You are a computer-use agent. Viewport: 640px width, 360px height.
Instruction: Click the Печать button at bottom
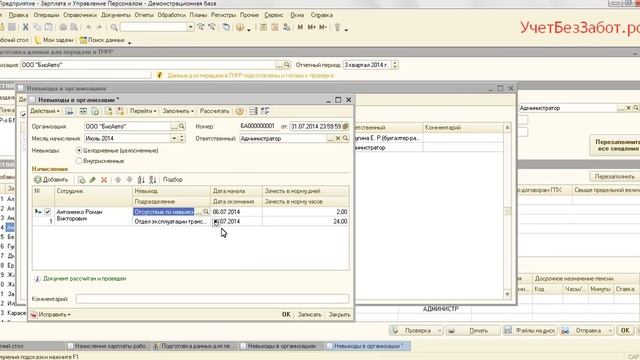click(473, 331)
